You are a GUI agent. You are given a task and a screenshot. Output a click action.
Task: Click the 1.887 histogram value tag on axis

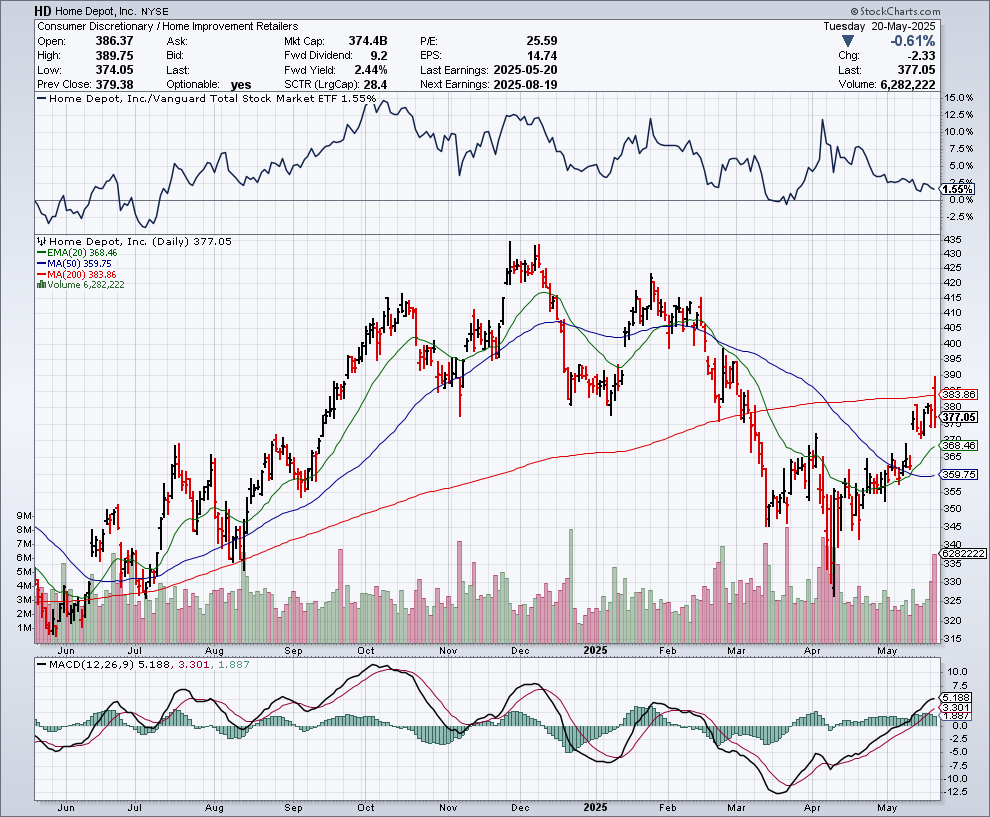tap(957, 716)
